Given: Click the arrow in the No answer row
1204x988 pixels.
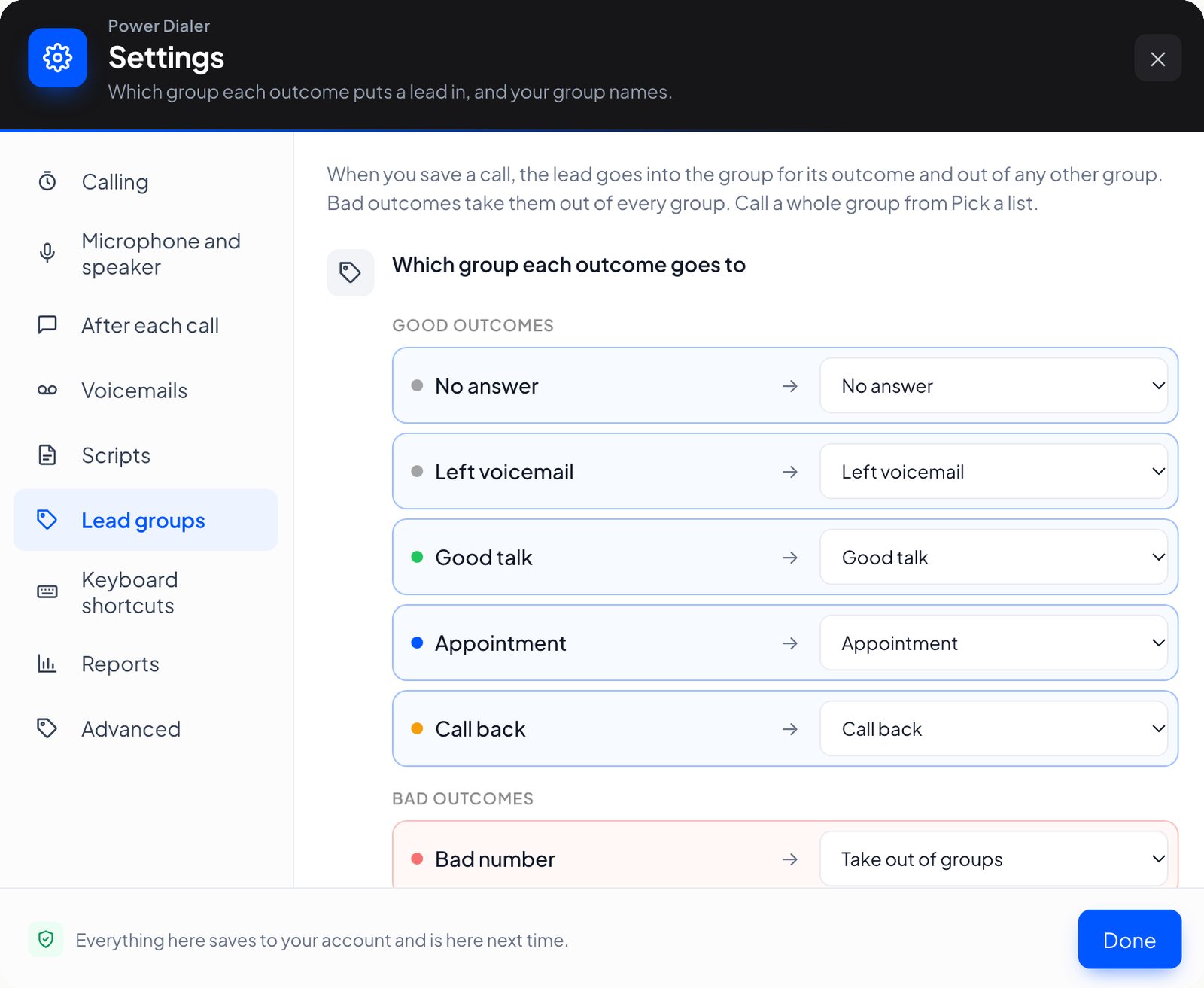Looking at the screenshot, I should (x=789, y=386).
